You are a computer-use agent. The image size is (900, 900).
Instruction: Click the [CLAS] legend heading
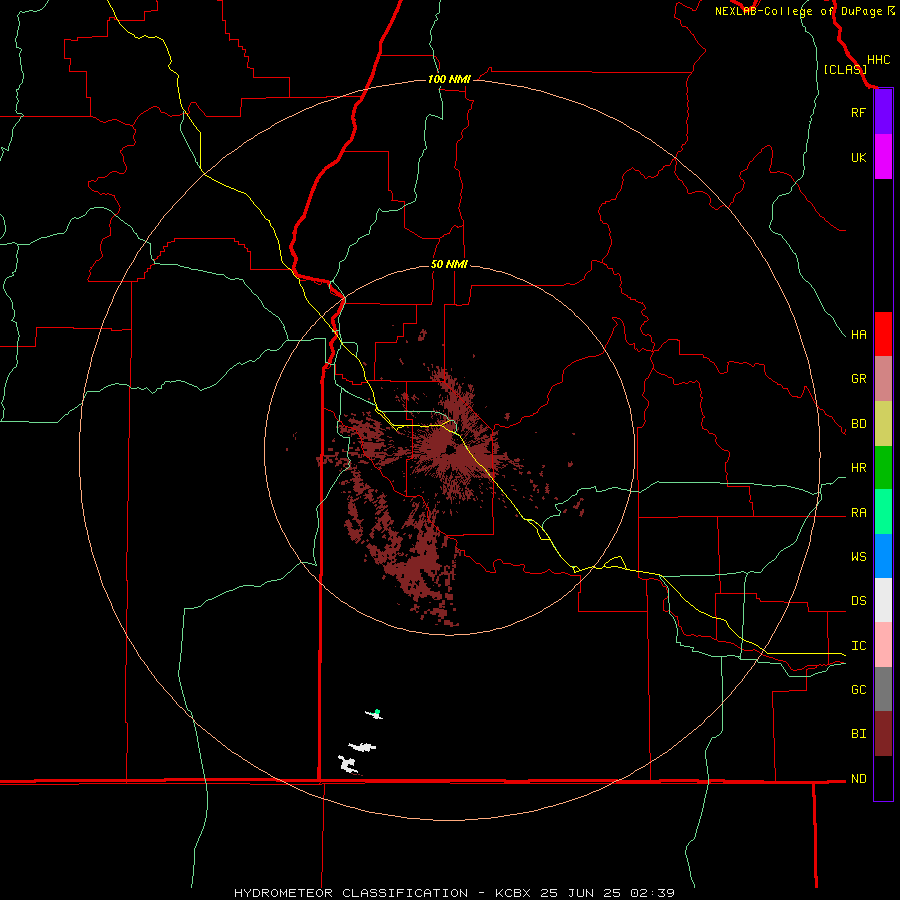(x=845, y=69)
